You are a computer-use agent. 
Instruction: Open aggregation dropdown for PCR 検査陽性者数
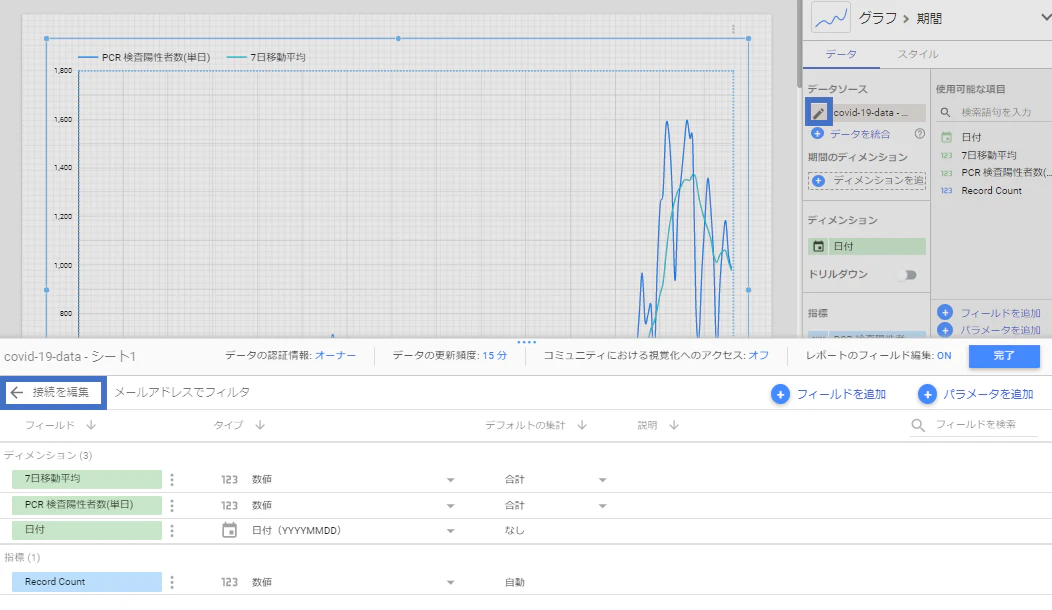[x=602, y=505]
